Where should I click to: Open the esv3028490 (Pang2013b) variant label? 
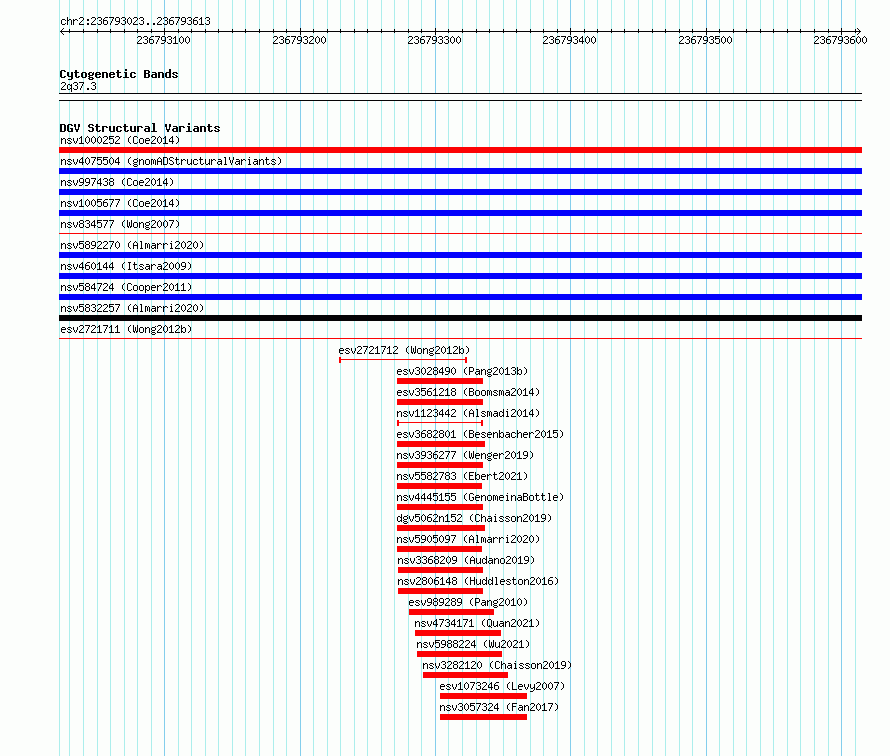tap(462, 371)
